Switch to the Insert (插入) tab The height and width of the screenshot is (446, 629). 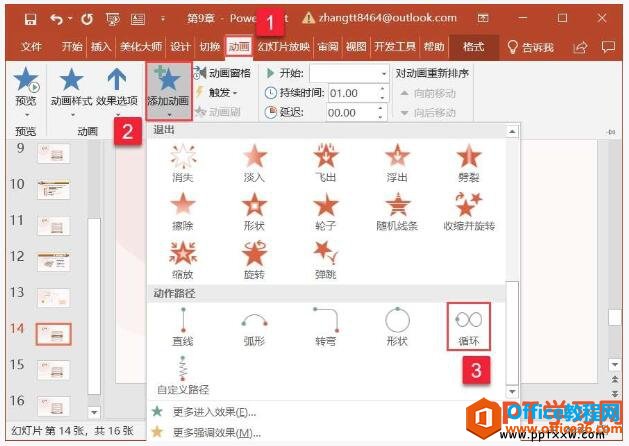pos(100,47)
